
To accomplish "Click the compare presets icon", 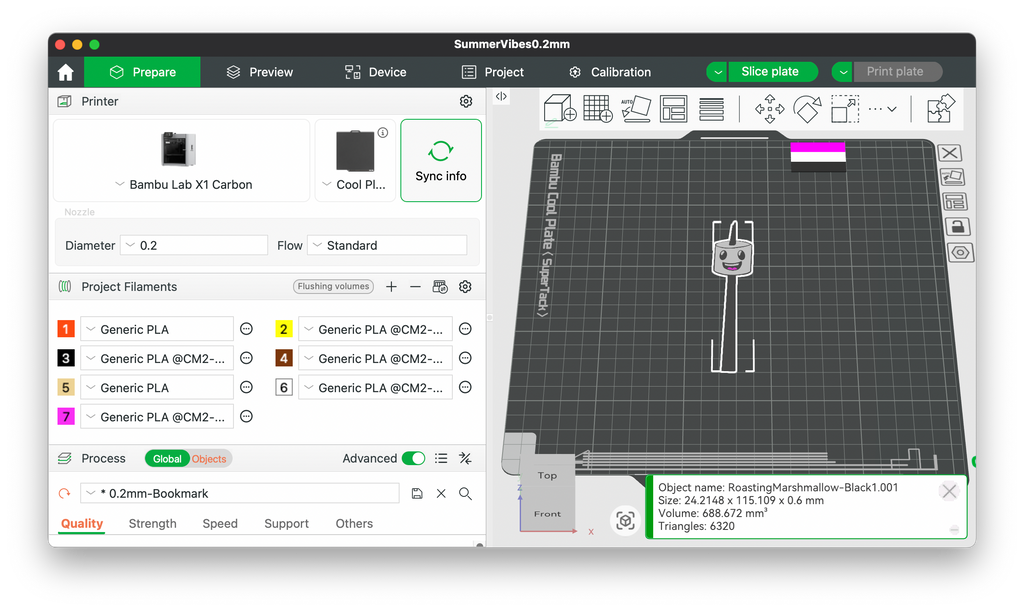I will (x=465, y=458).
